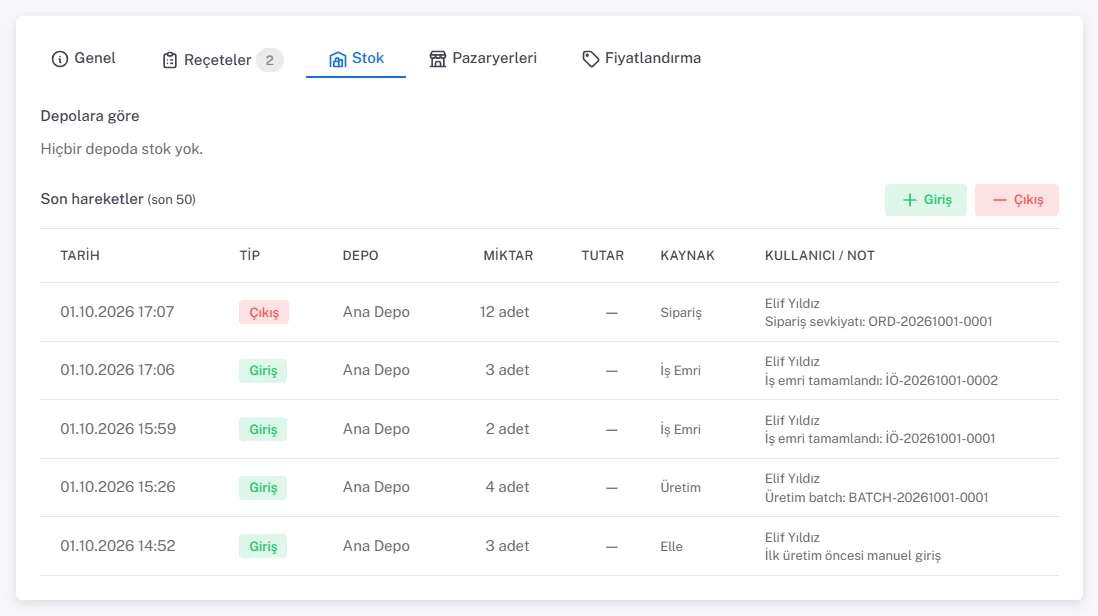
Task: Record a stock exit with Çıkış button
Action: tap(1017, 200)
